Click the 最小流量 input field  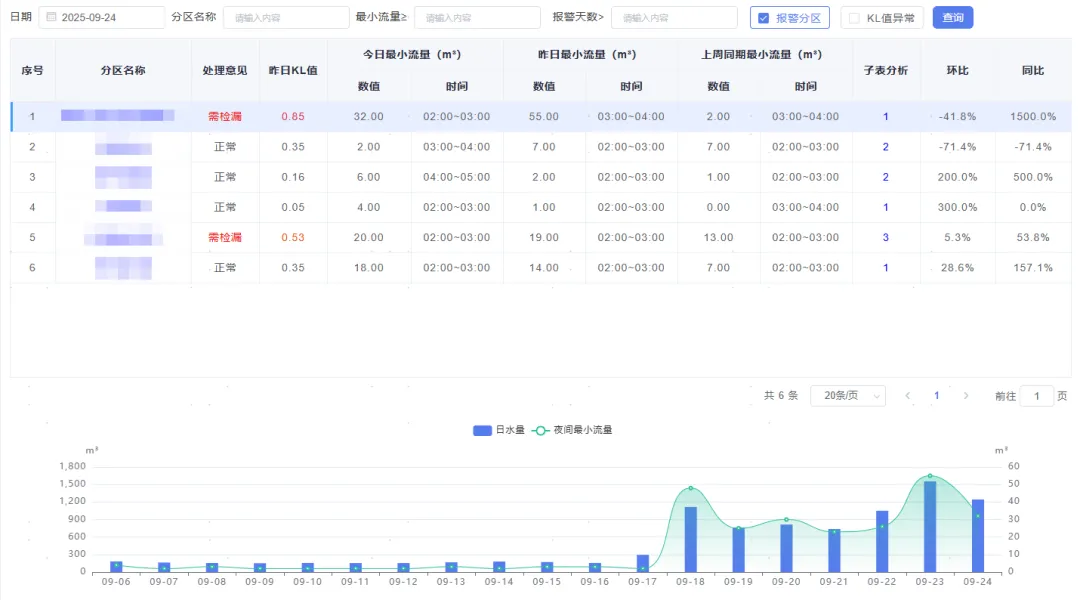(x=472, y=18)
